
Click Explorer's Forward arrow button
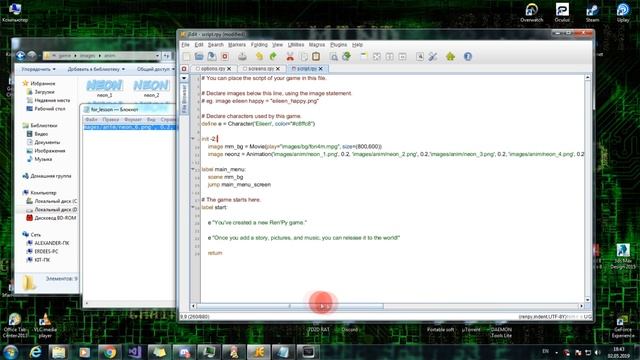point(32,55)
